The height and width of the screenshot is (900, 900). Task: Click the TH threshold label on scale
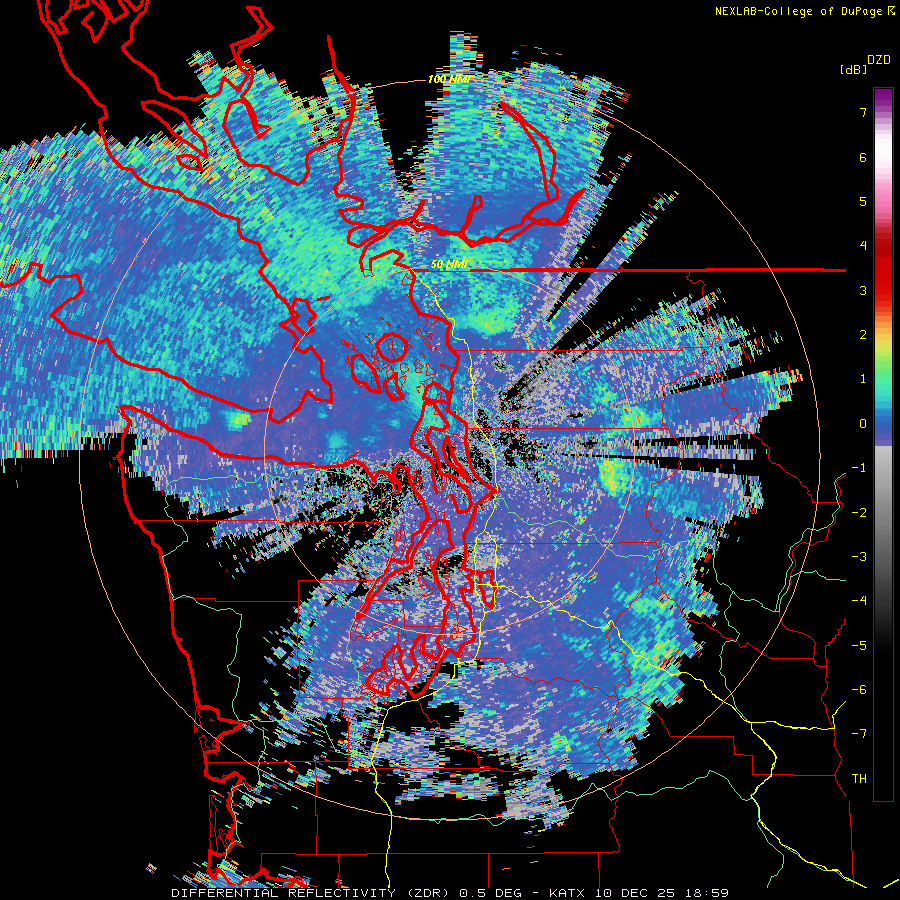click(x=859, y=779)
